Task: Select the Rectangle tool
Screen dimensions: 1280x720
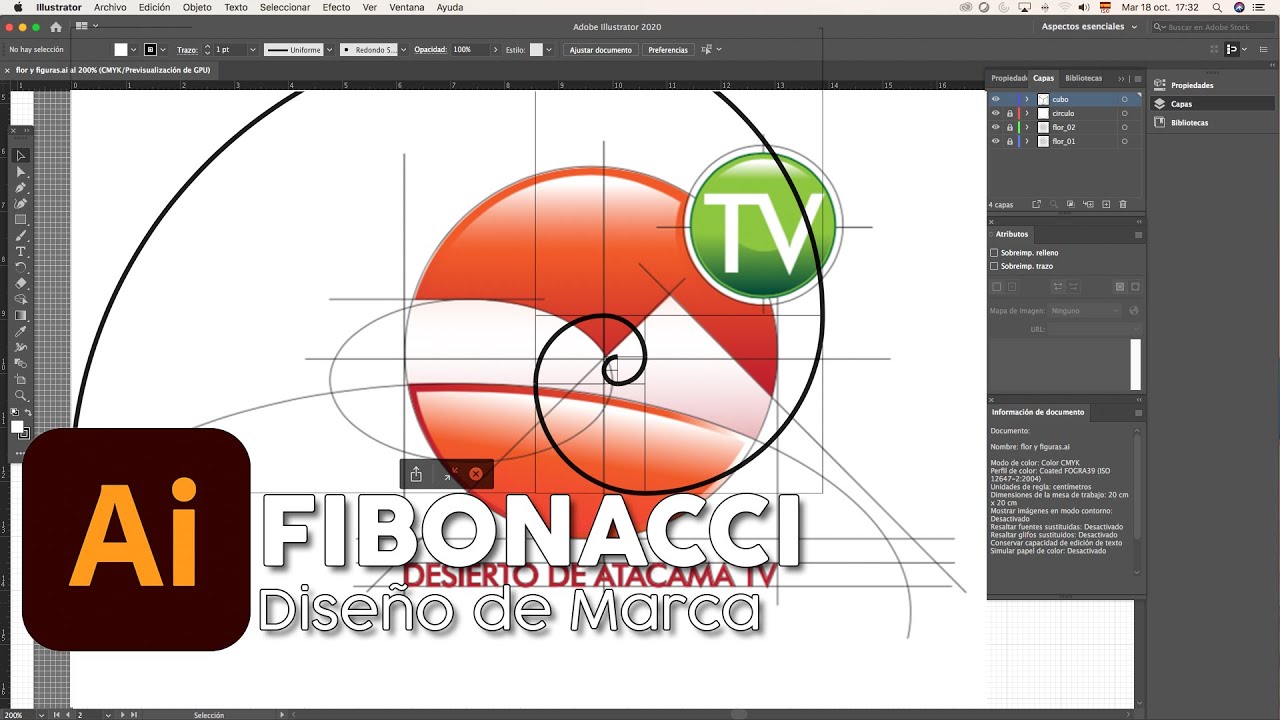Action: [x=21, y=219]
